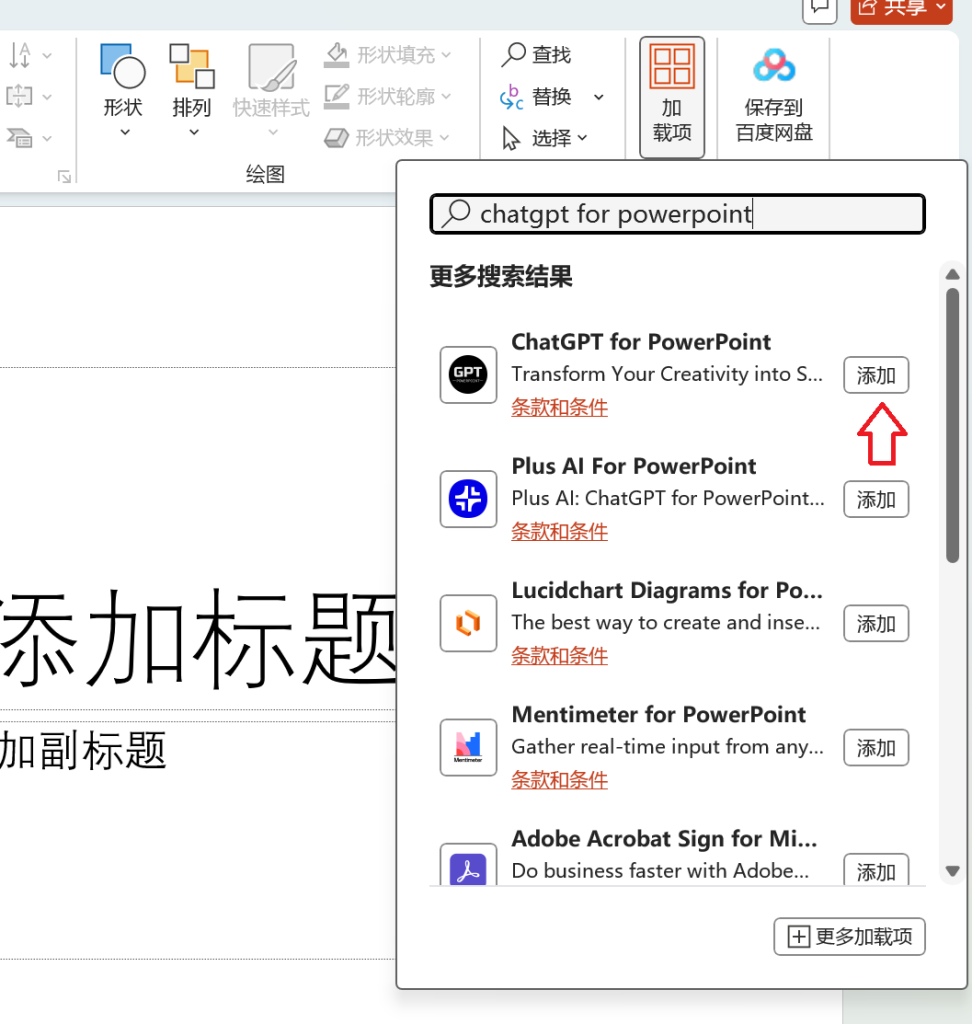Click the ChatGPT for PowerPoint app icon
Image resolution: width=972 pixels, height=1024 pixels.
pyautogui.click(x=468, y=375)
